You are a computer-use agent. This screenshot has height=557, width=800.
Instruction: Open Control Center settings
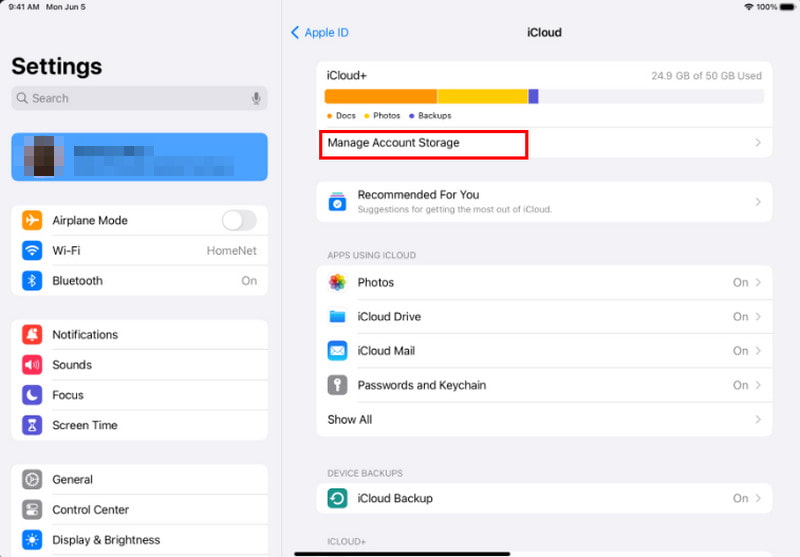point(139,510)
